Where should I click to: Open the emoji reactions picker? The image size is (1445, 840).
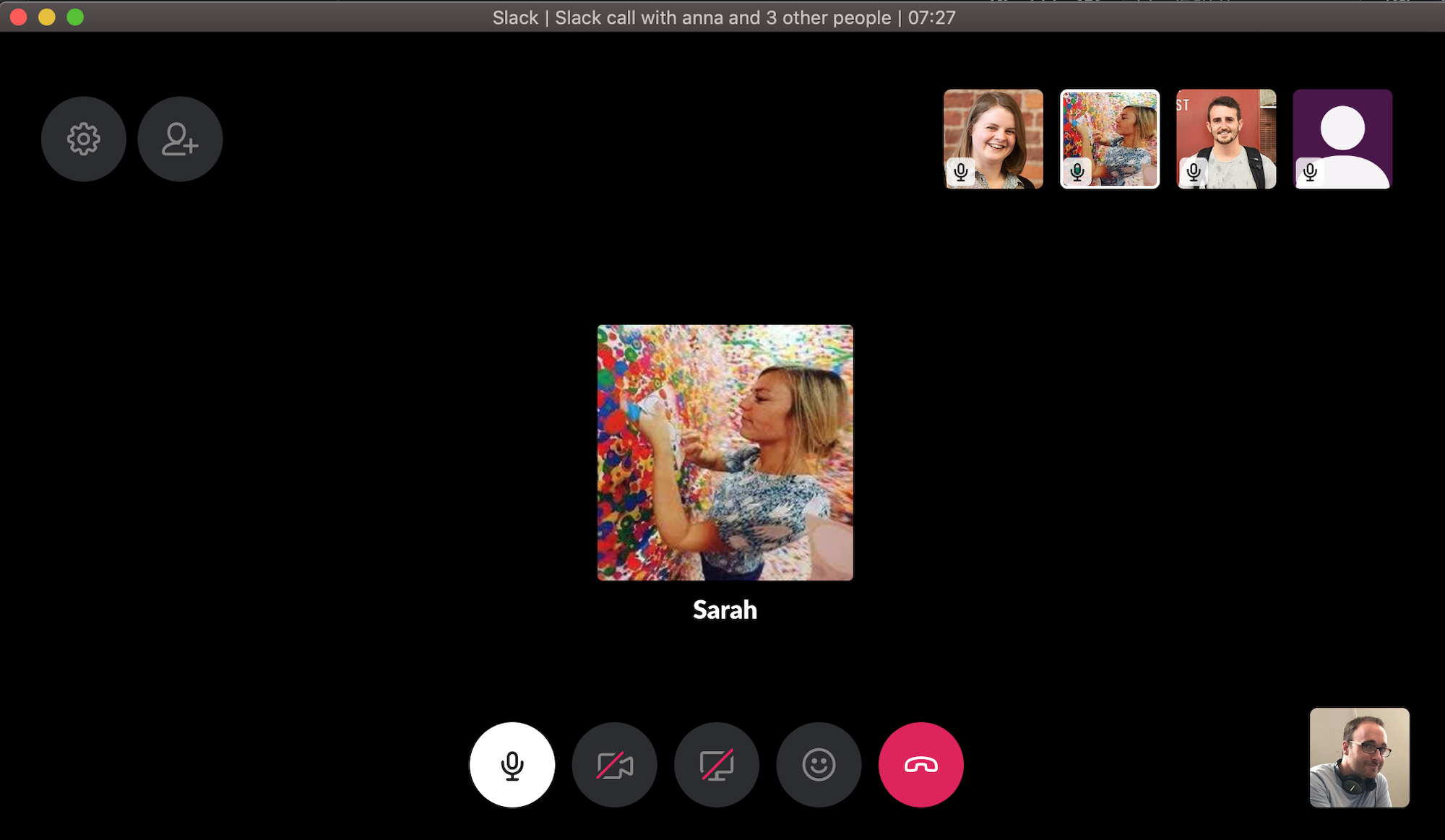click(x=818, y=765)
